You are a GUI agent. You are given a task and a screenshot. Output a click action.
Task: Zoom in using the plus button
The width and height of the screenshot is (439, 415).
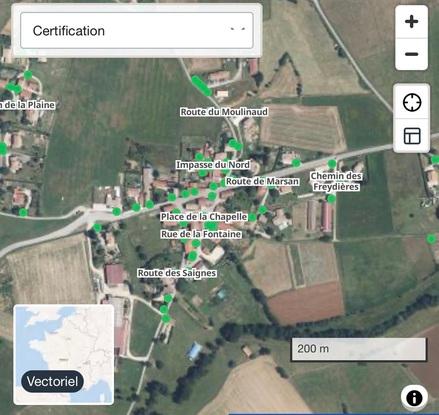click(x=411, y=22)
